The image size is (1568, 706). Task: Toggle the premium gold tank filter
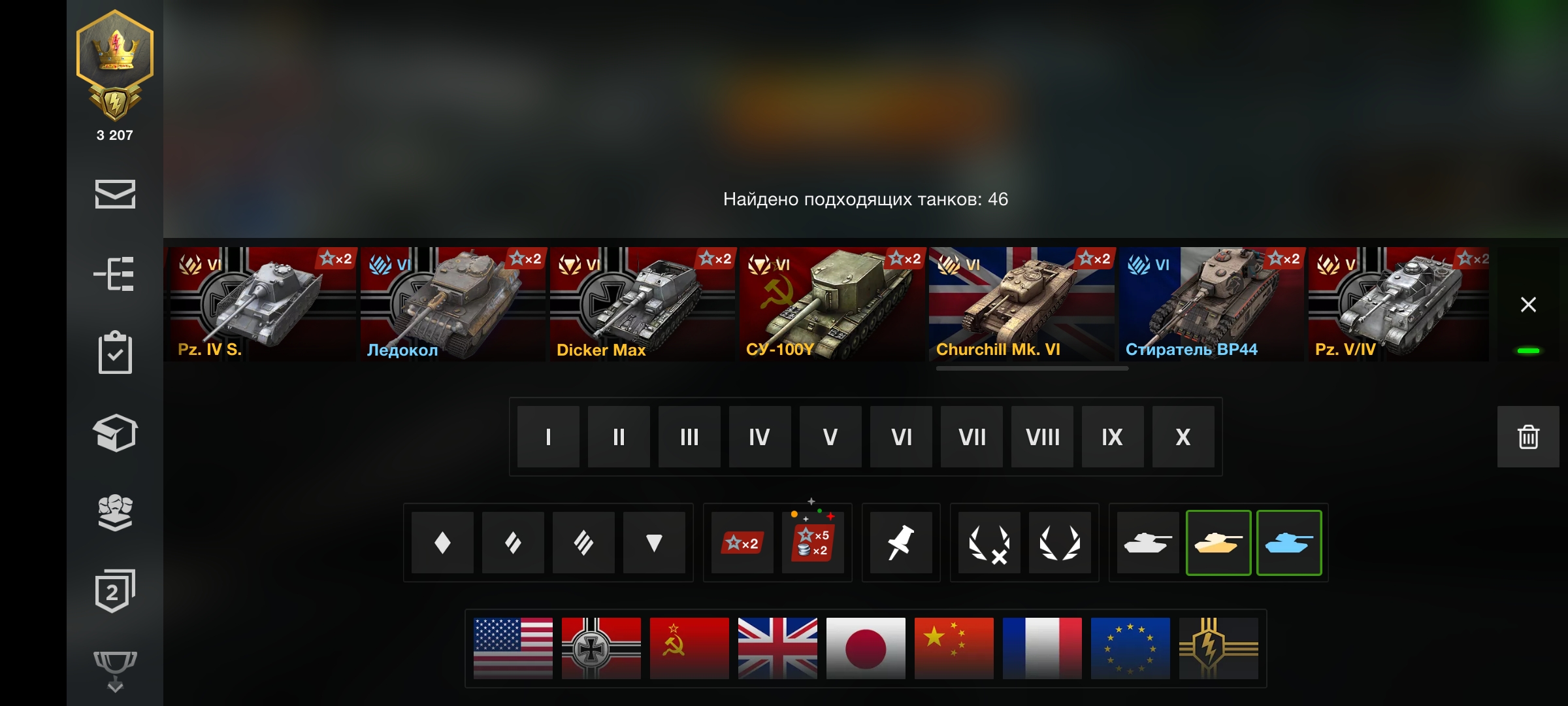pos(1218,543)
